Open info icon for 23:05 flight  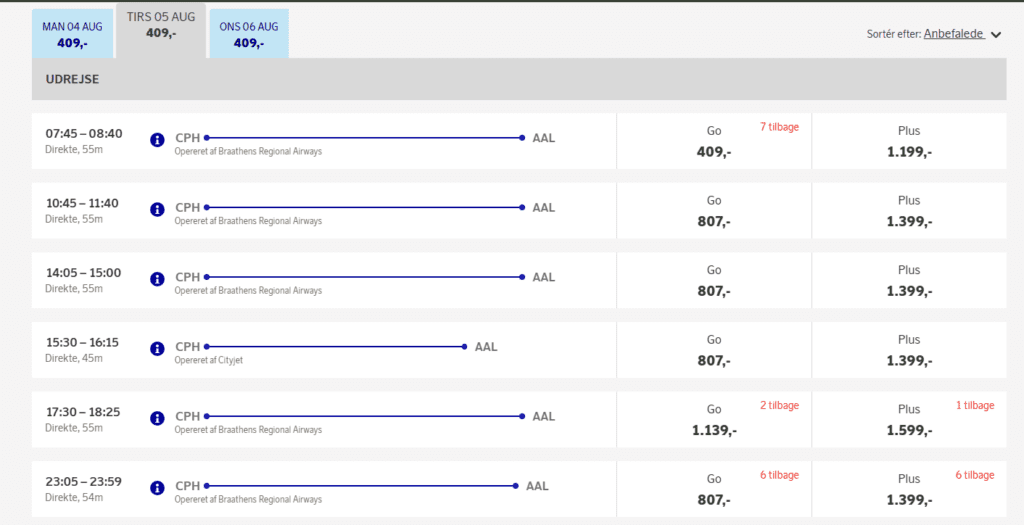click(x=157, y=488)
